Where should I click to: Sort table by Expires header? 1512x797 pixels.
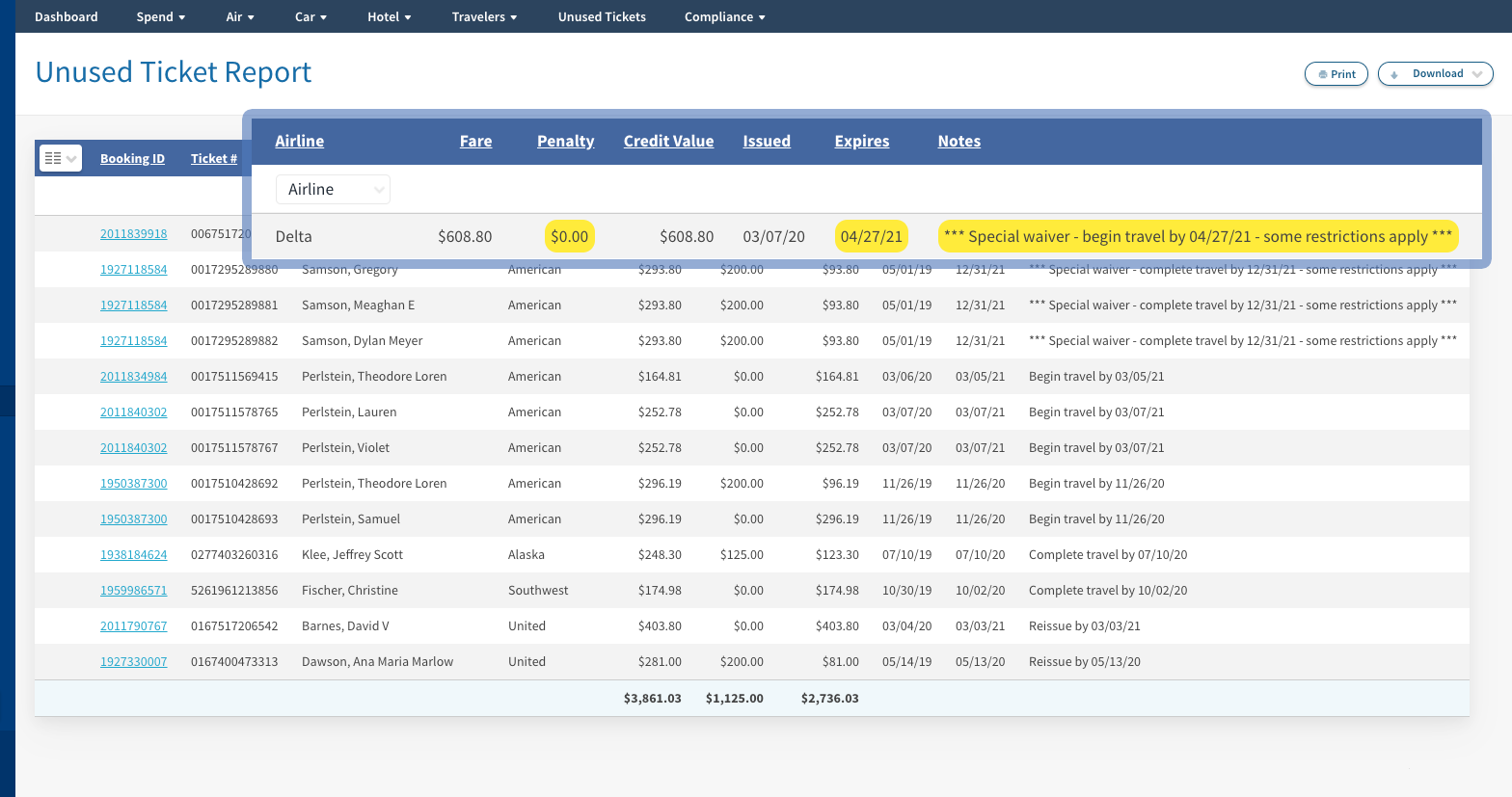tap(861, 142)
